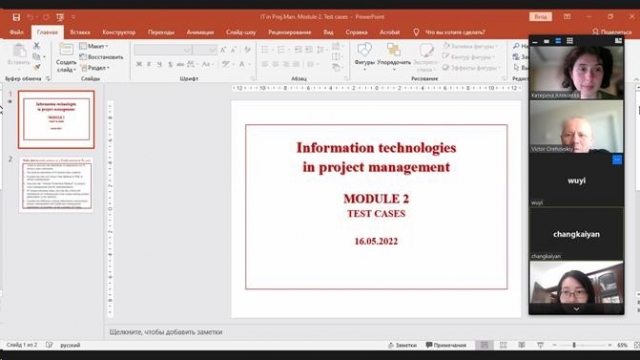The image size is (640, 360).
Task: Switch to the Анимация ribbon tab
Action: point(200,32)
